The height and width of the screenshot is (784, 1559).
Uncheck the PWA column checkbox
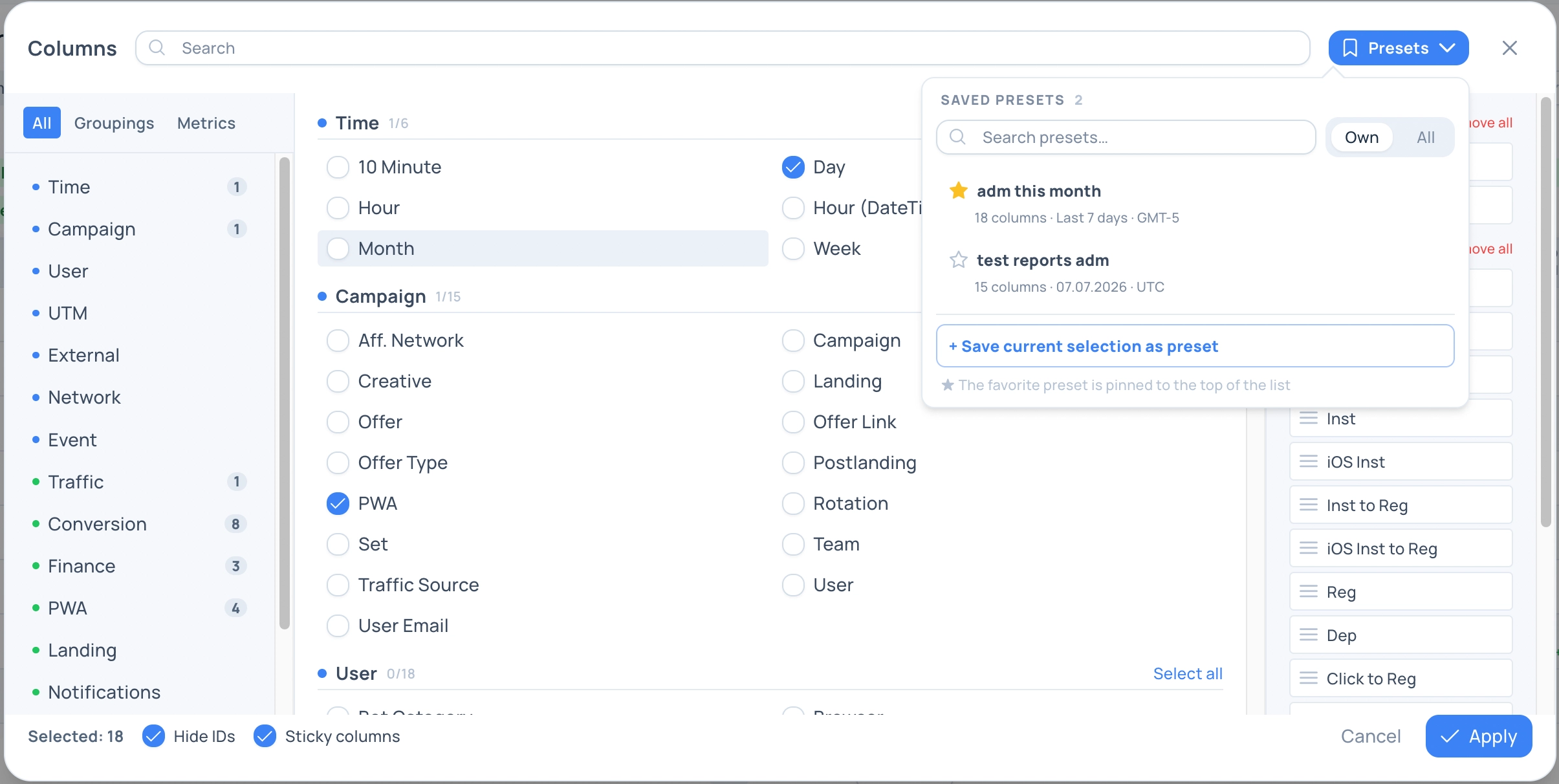(338, 503)
